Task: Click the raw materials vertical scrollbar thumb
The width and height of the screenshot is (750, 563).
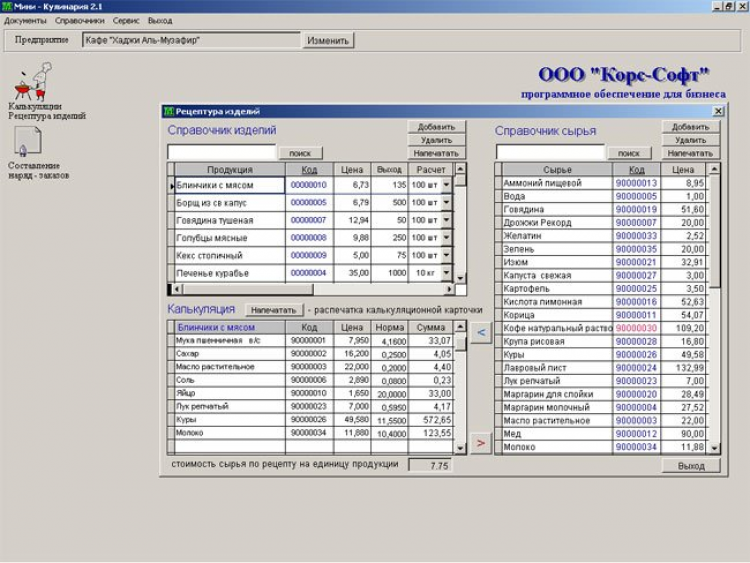Action: pyautogui.click(x=714, y=232)
